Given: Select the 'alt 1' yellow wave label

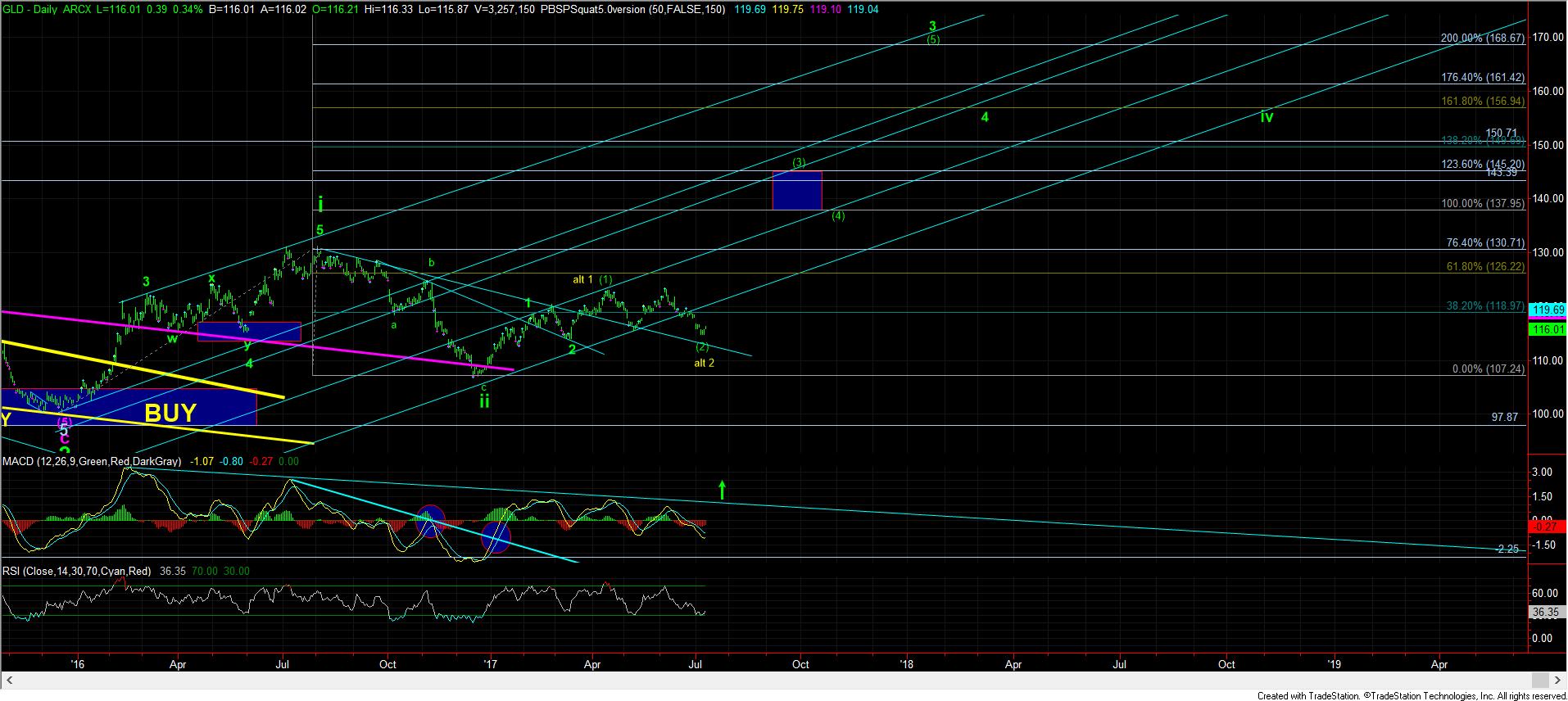Looking at the screenshot, I should click(582, 279).
